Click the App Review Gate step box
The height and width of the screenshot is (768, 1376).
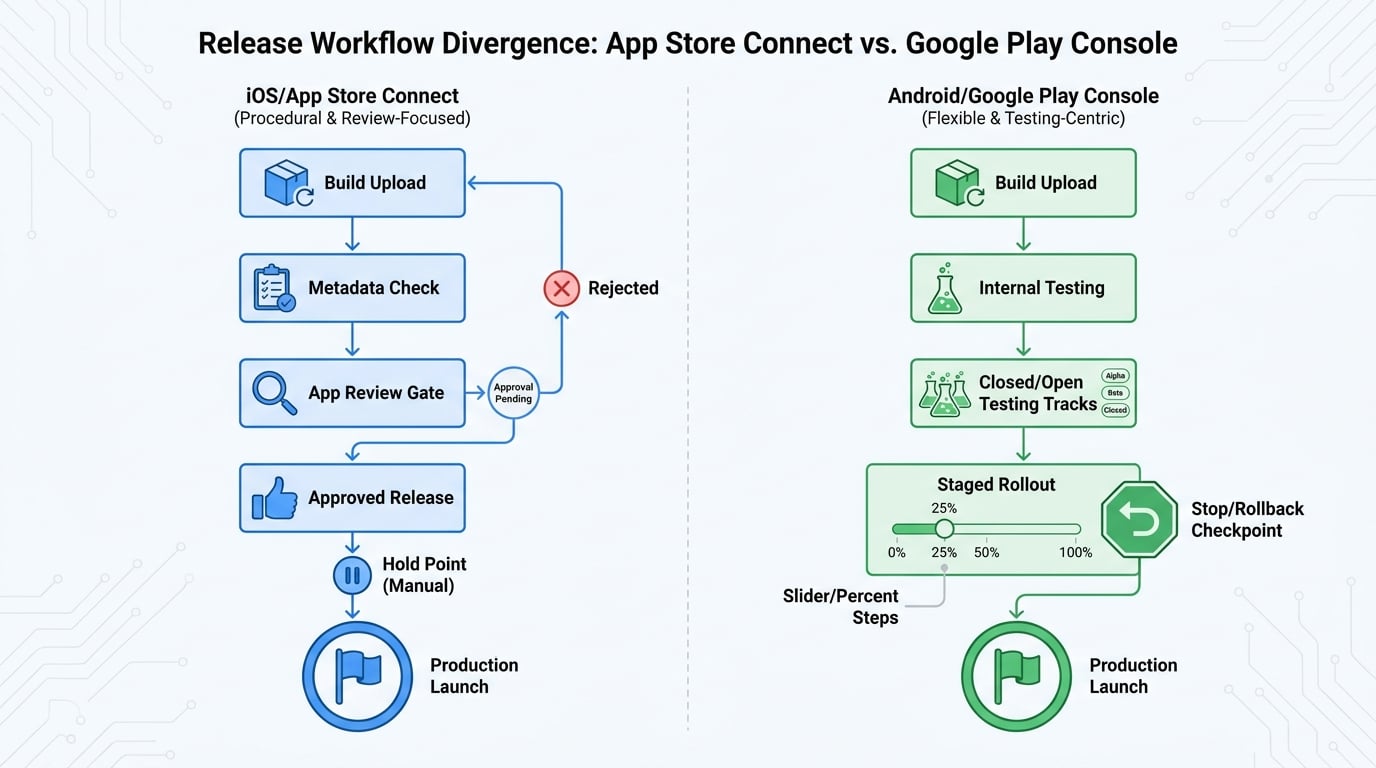click(352, 393)
